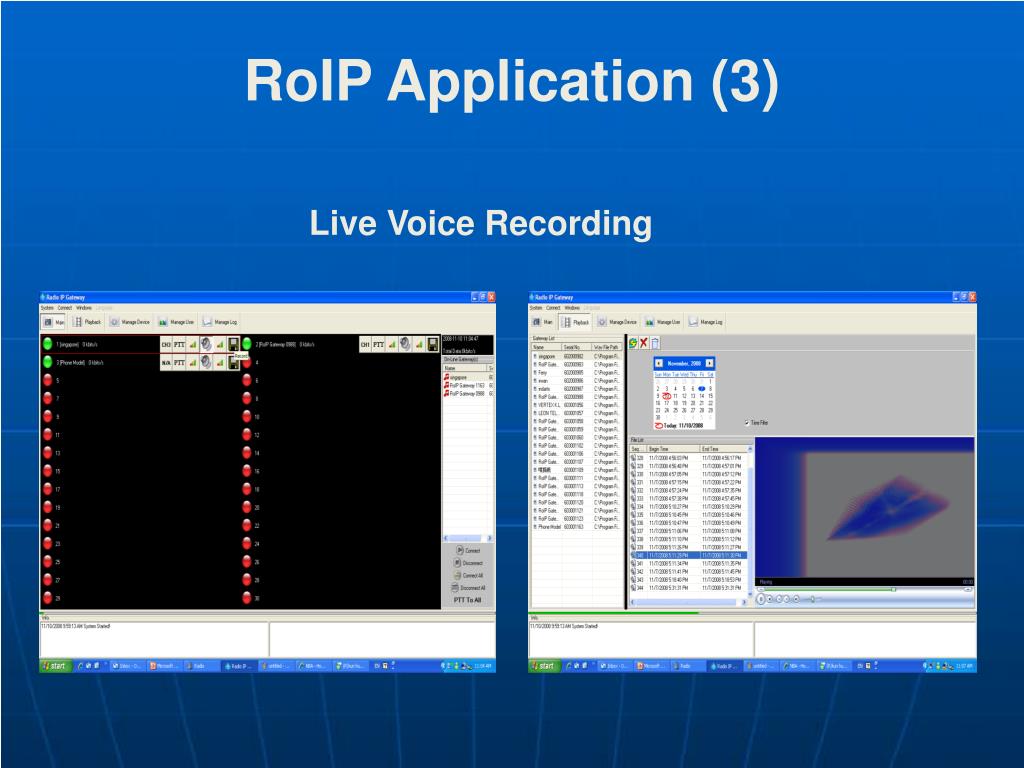Select singapore in Gateway List
Viewport: 1024px width, 768px height.
point(576,357)
